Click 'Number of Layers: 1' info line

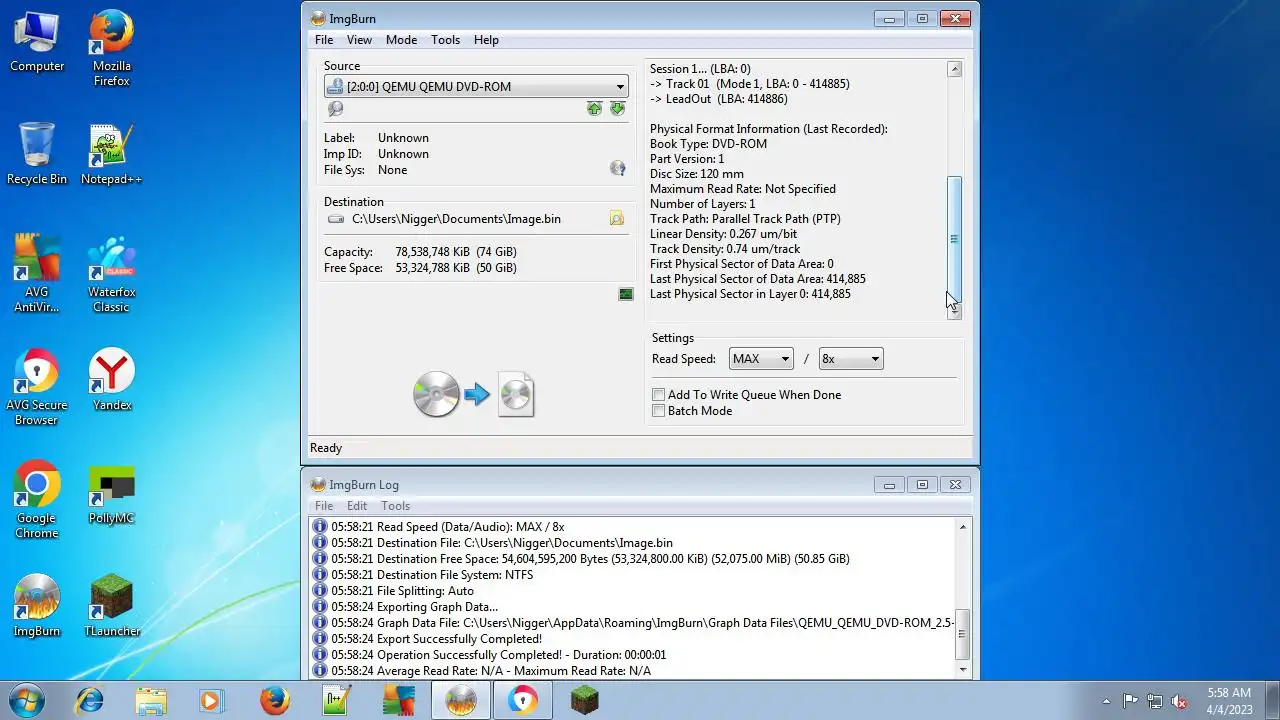point(702,204)
